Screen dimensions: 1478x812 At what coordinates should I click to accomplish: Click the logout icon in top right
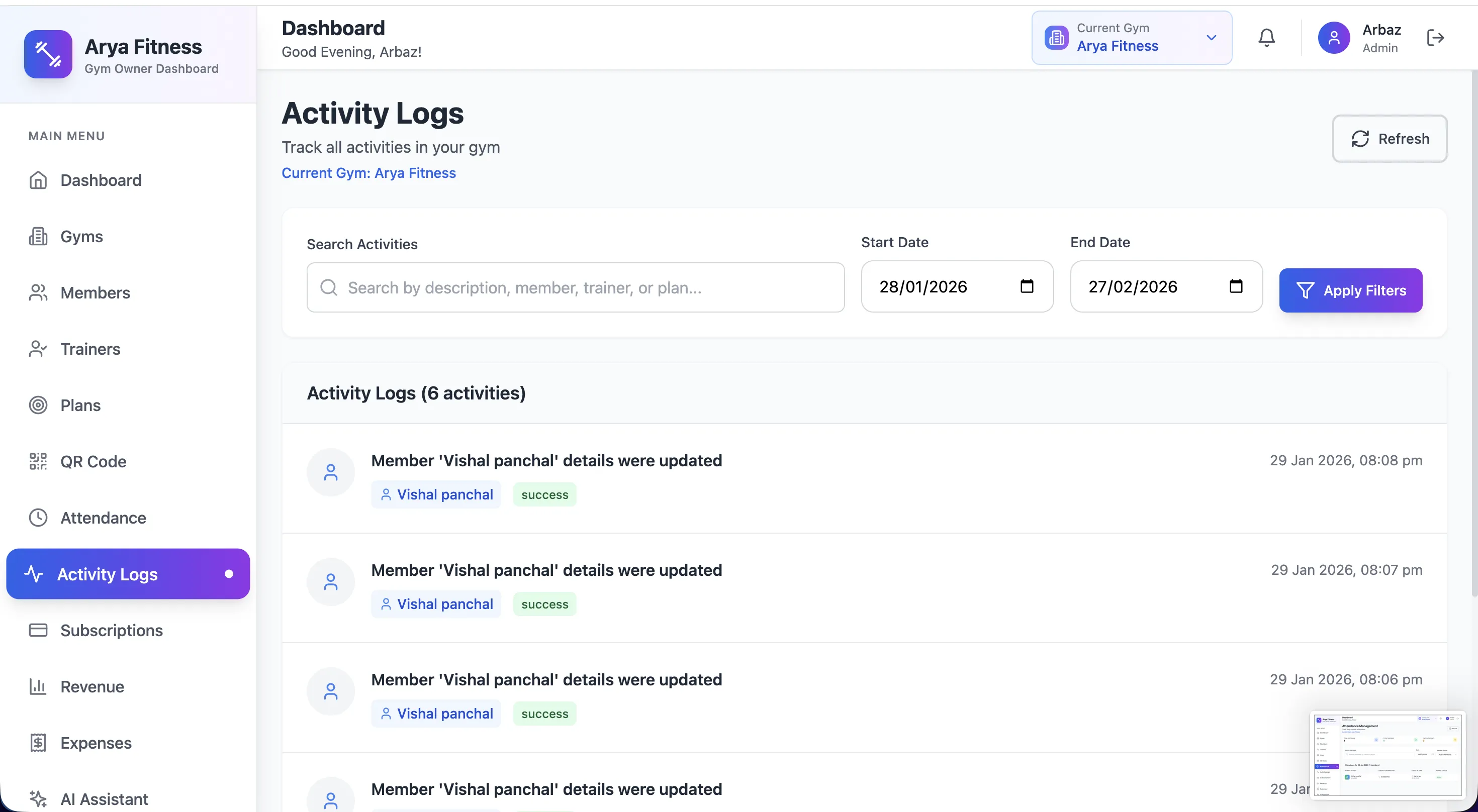tap(1436, 37)
